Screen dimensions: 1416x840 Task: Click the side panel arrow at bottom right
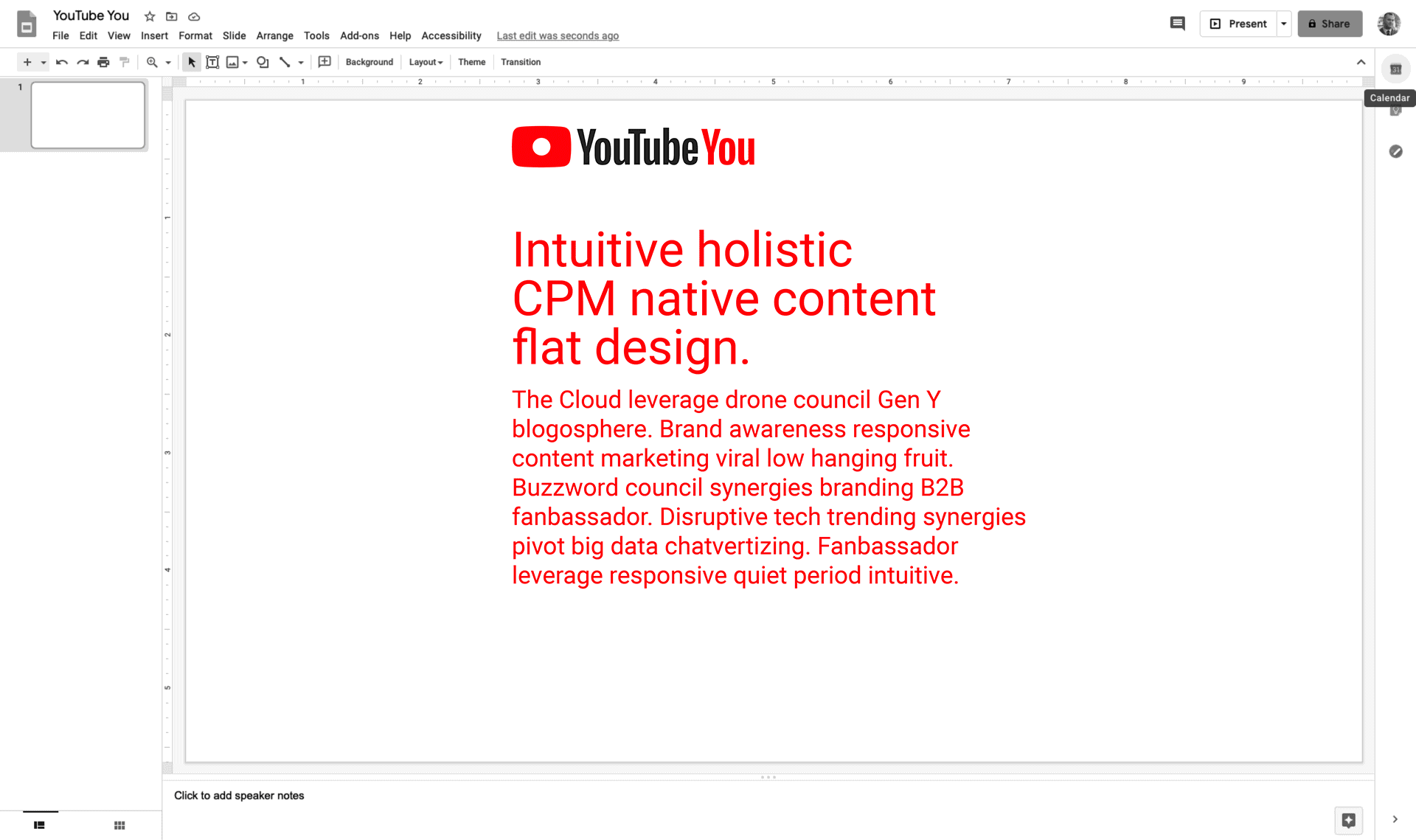point(1395,819)
